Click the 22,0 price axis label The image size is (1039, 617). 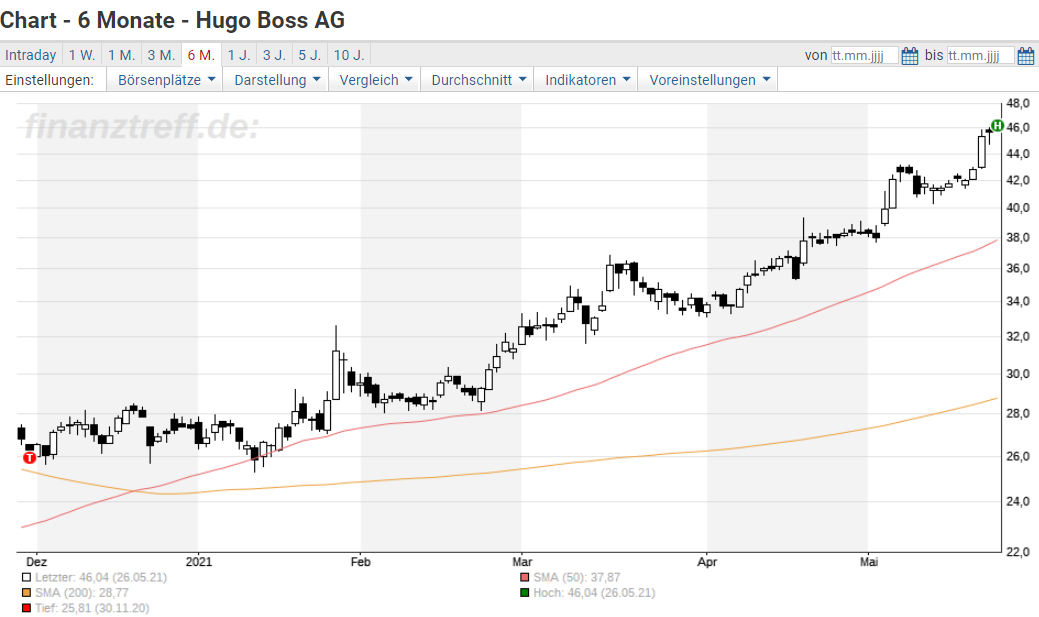(1018, 552)
